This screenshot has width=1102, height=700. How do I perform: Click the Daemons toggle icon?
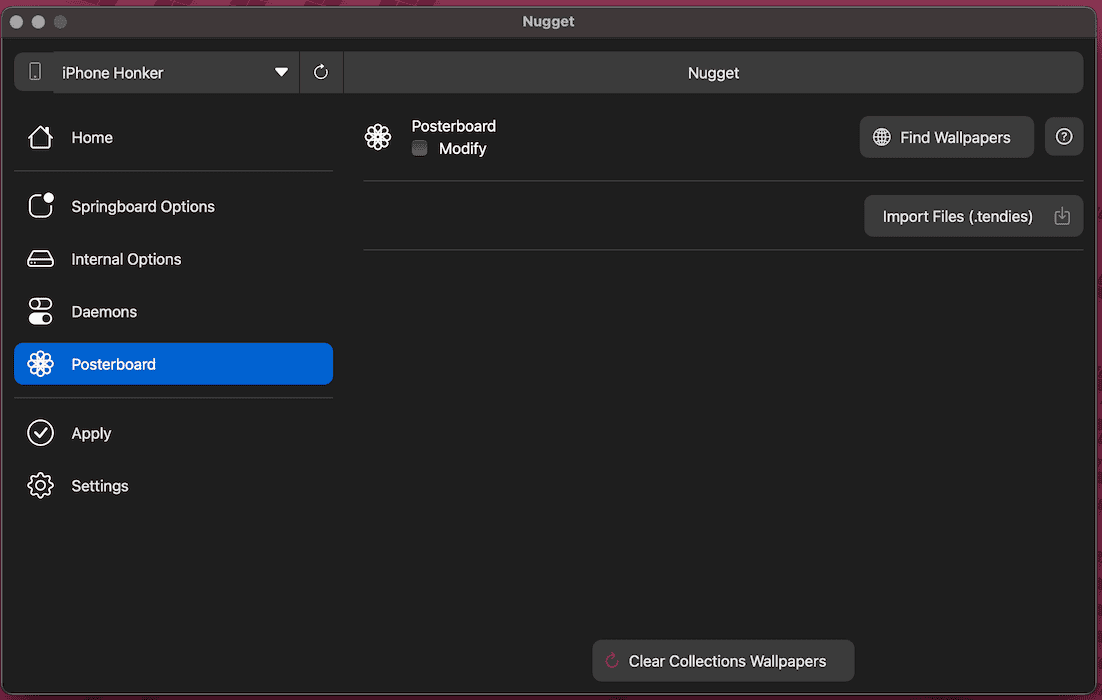[40, 311]
